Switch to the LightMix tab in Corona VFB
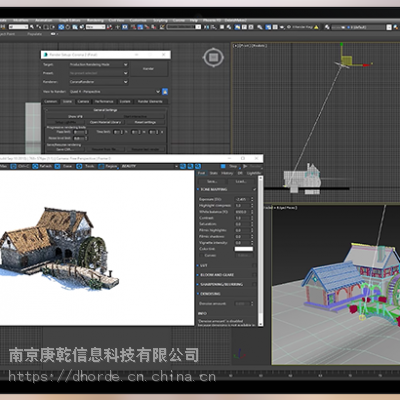400x400 pixels. tap(254, 173)
